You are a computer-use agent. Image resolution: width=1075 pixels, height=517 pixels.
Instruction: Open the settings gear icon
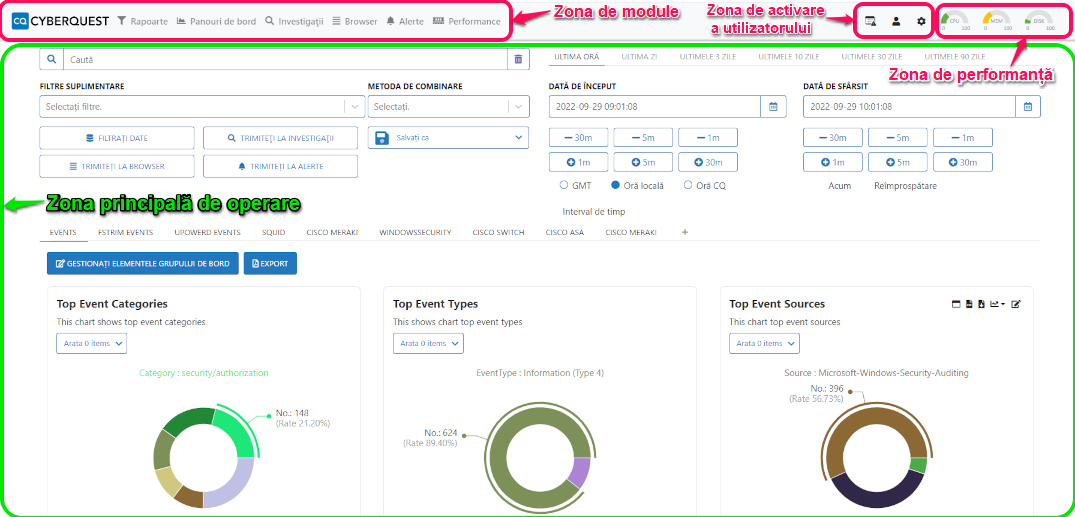tap(921, 21)
